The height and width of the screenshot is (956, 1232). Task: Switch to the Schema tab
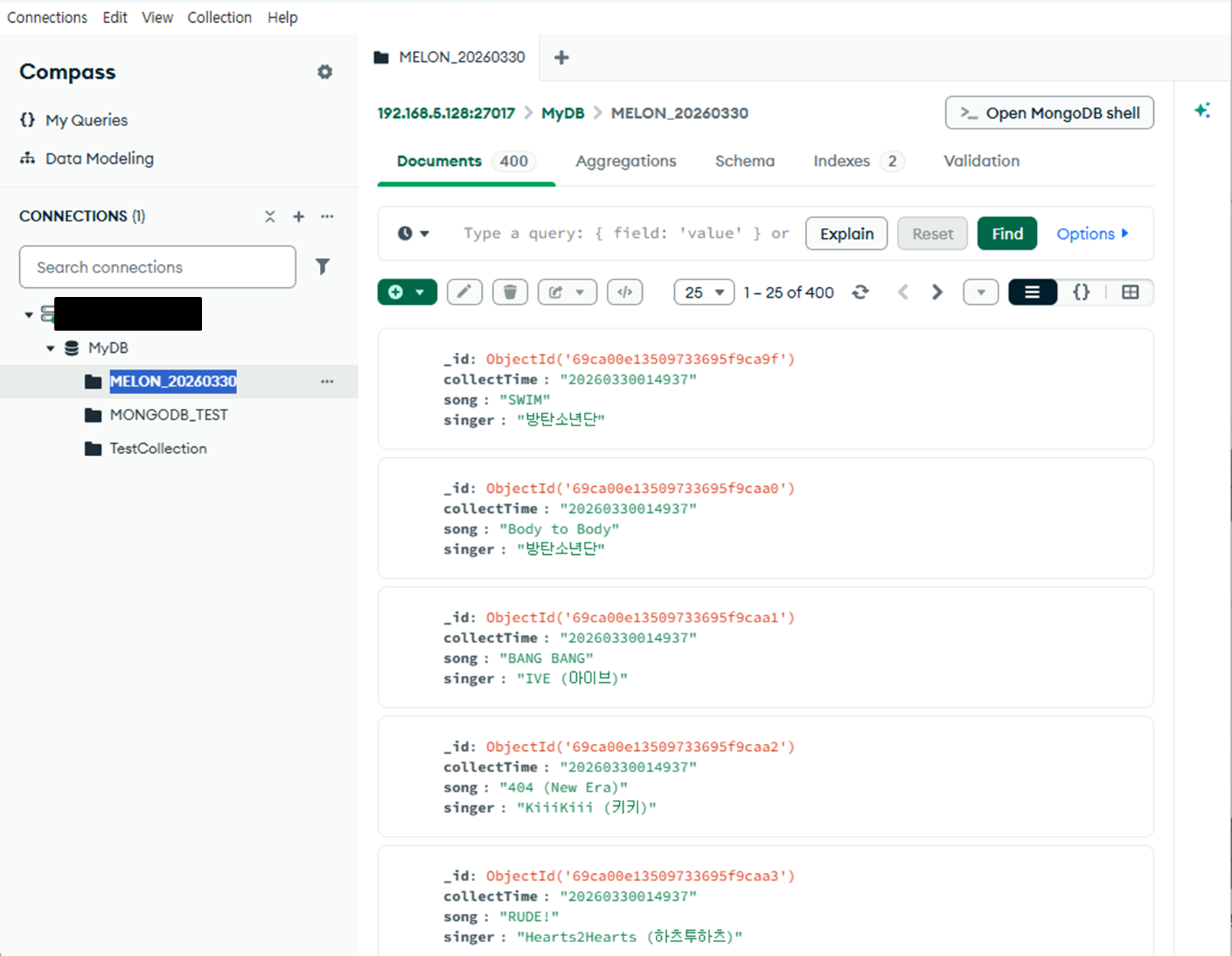pos(745,161)
